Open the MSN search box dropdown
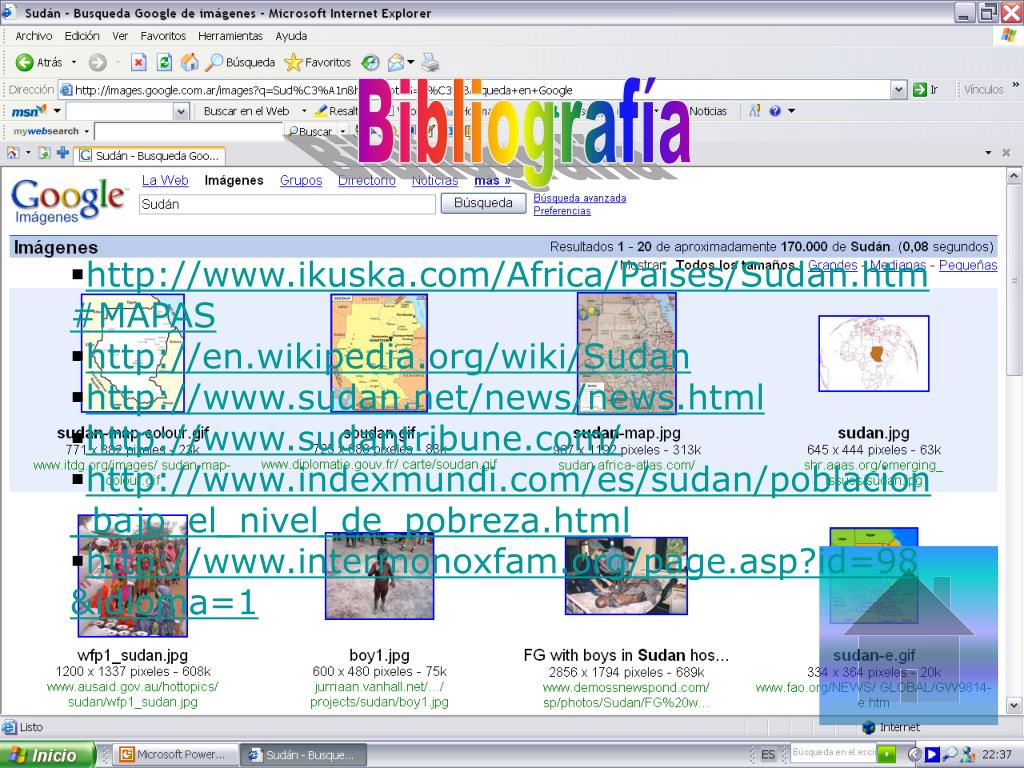The image size is (1024, 768). [182, 112]
